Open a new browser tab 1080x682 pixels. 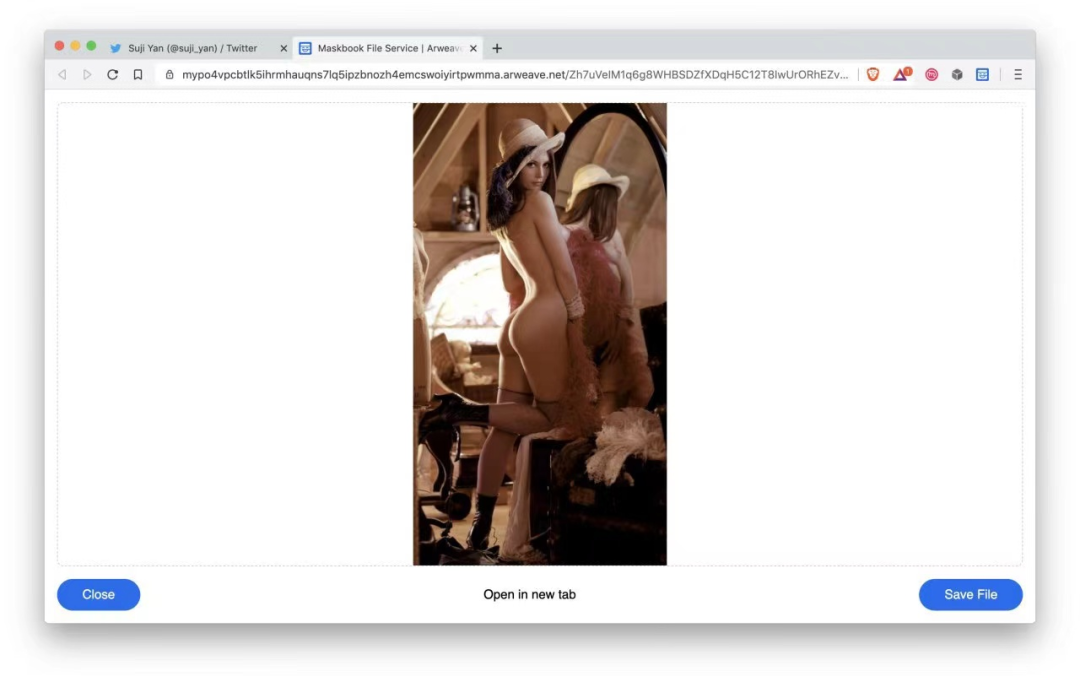click(x=497, y=48)
